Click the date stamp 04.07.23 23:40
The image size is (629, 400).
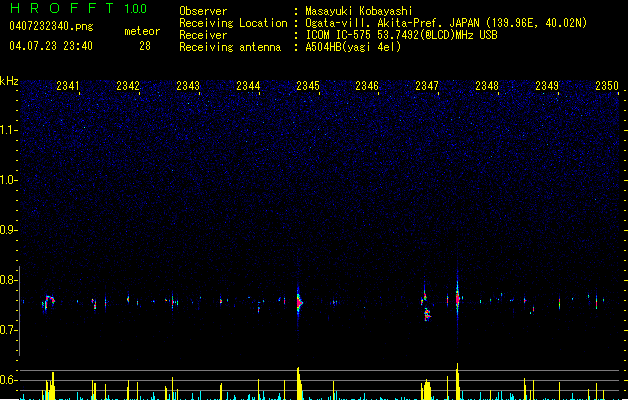point(51,46)
